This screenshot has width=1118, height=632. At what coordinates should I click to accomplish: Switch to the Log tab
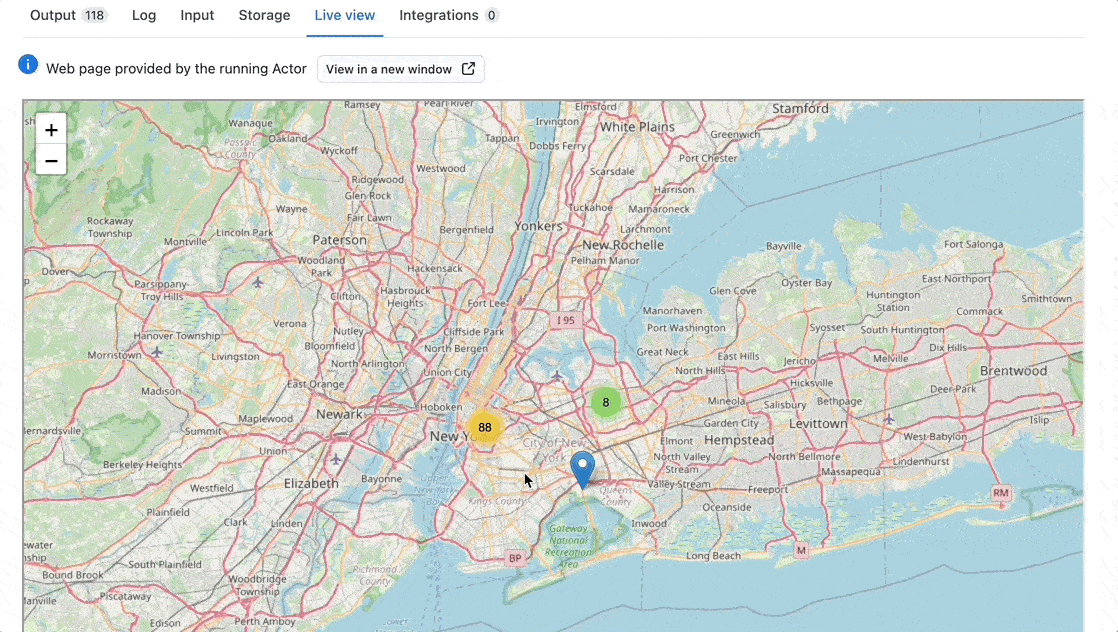[144, 15]
